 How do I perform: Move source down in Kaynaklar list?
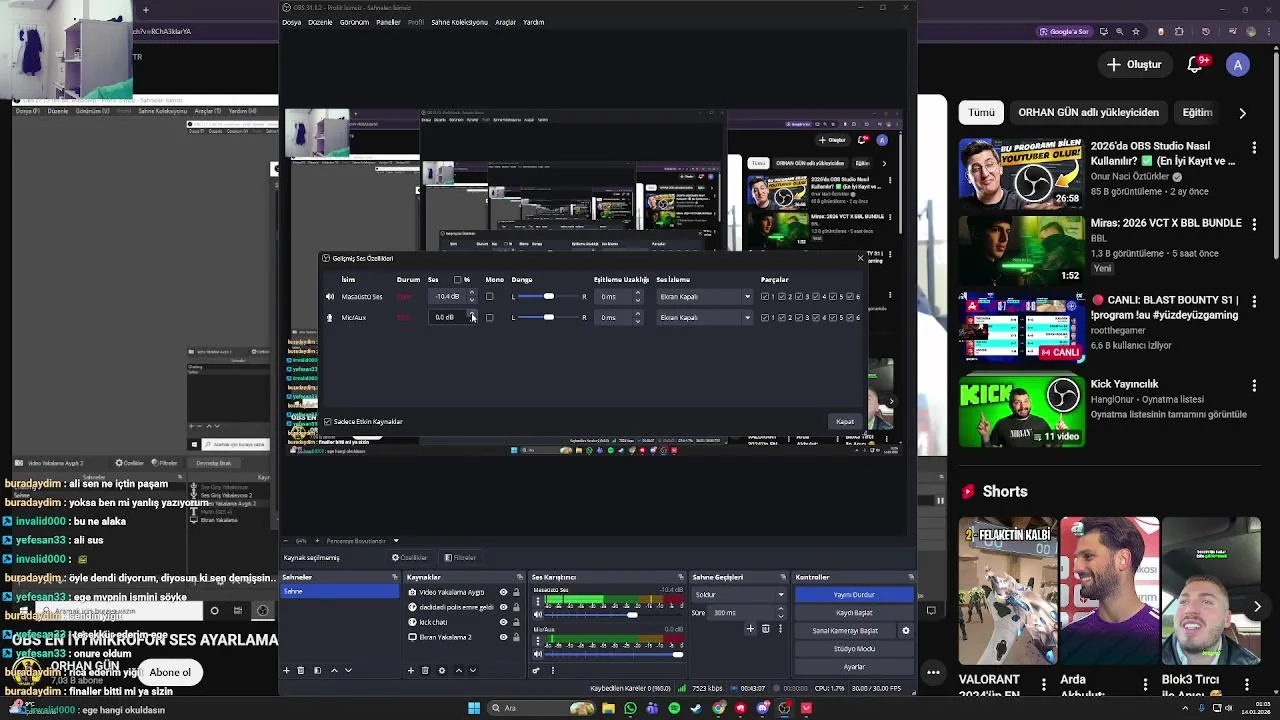pos(473,670)
